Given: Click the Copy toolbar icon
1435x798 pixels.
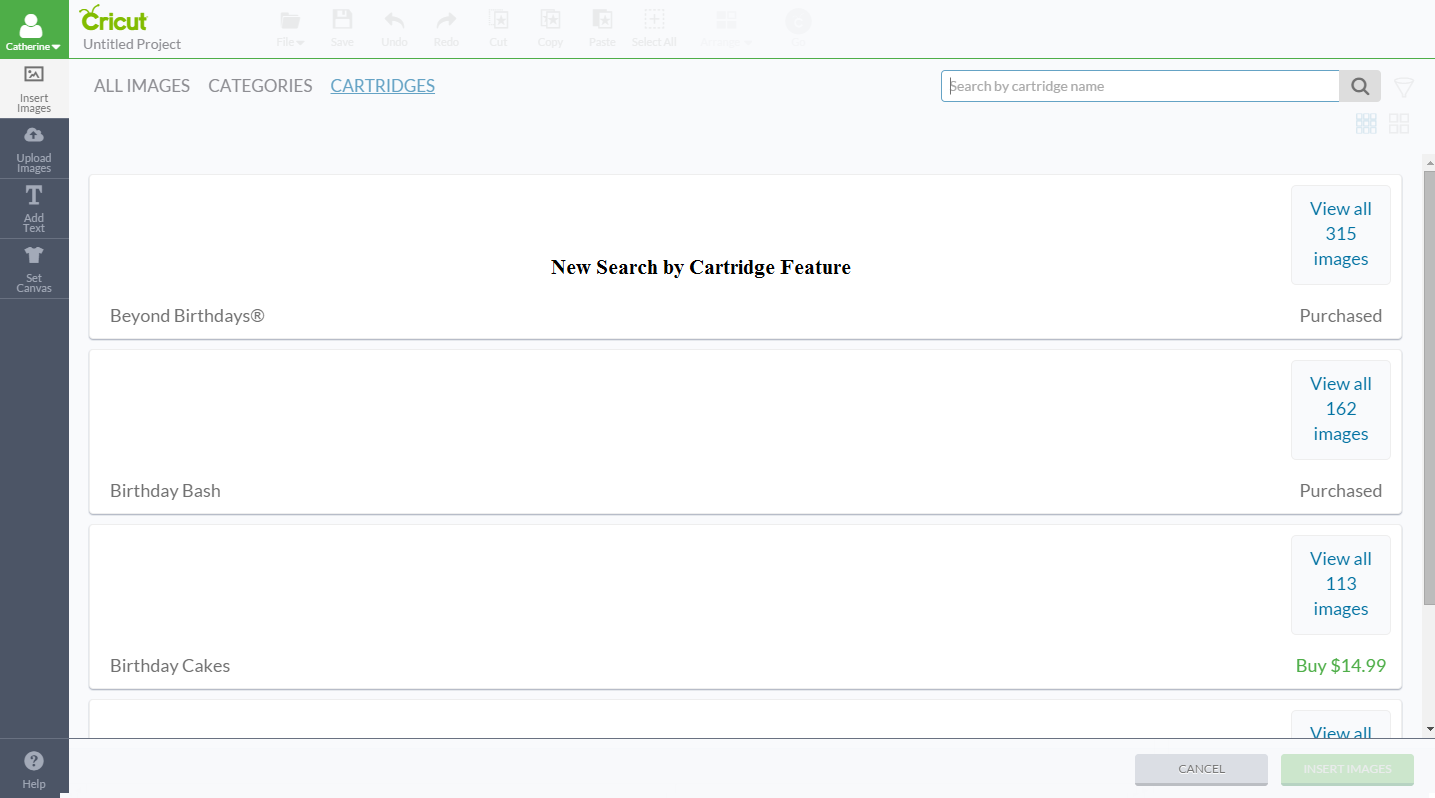Looking at the screenshot, I should click(550, 29).
